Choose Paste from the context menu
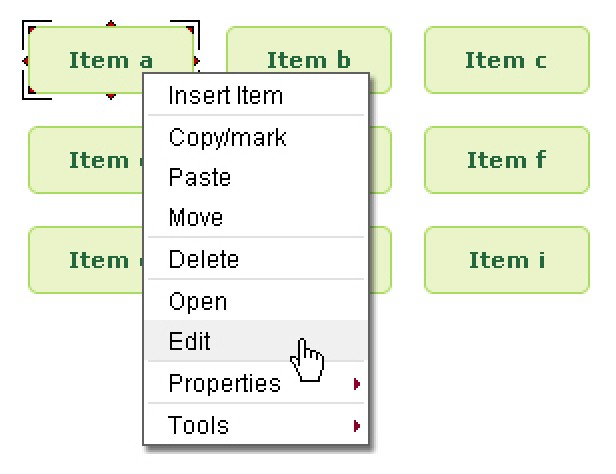This screenshot has width=616, height=474. click(x=200, y=178)
